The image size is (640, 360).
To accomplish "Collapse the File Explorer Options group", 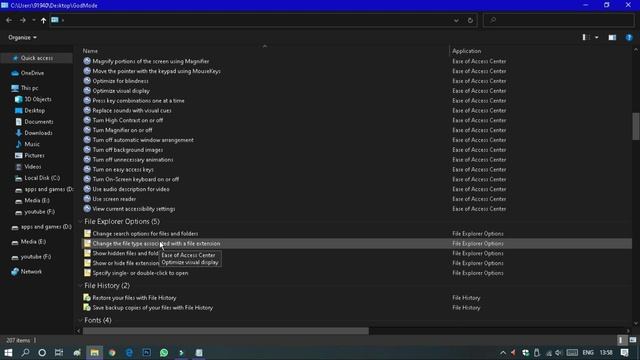I will [x=80, y=222].
